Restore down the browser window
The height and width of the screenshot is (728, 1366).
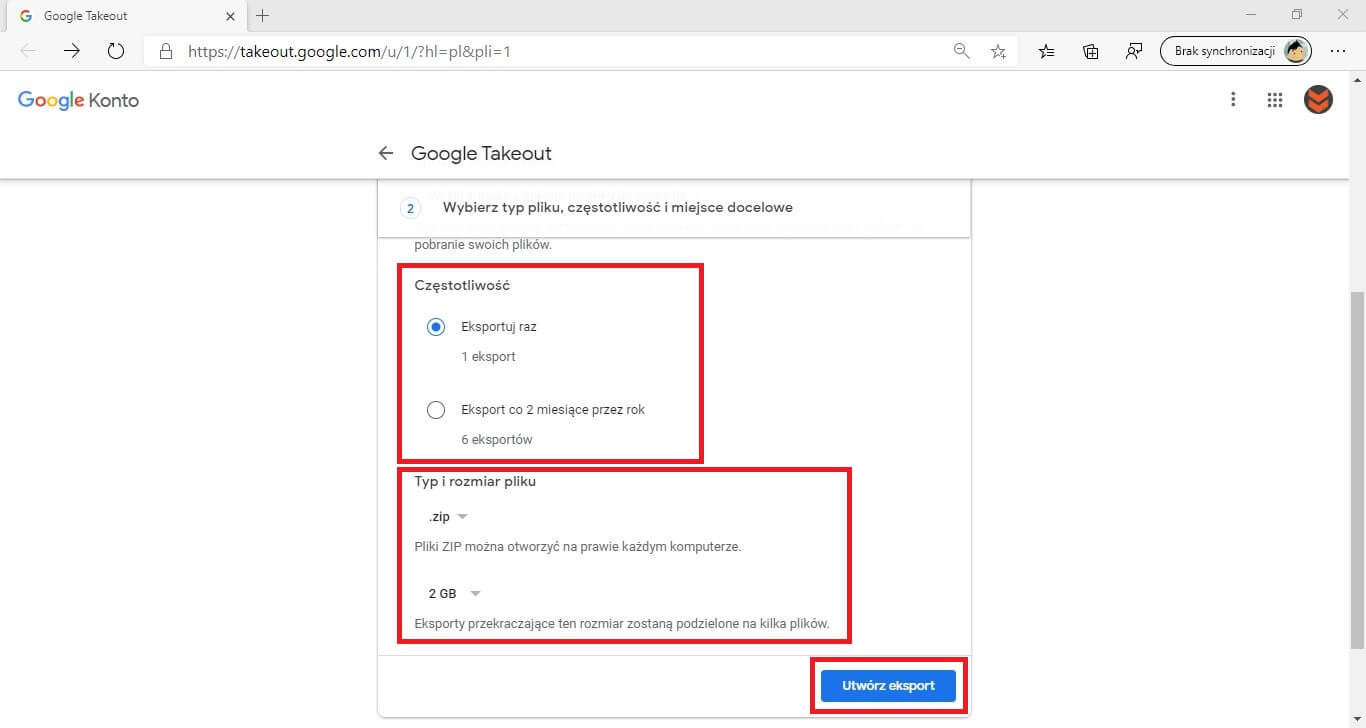(1297, 15)
